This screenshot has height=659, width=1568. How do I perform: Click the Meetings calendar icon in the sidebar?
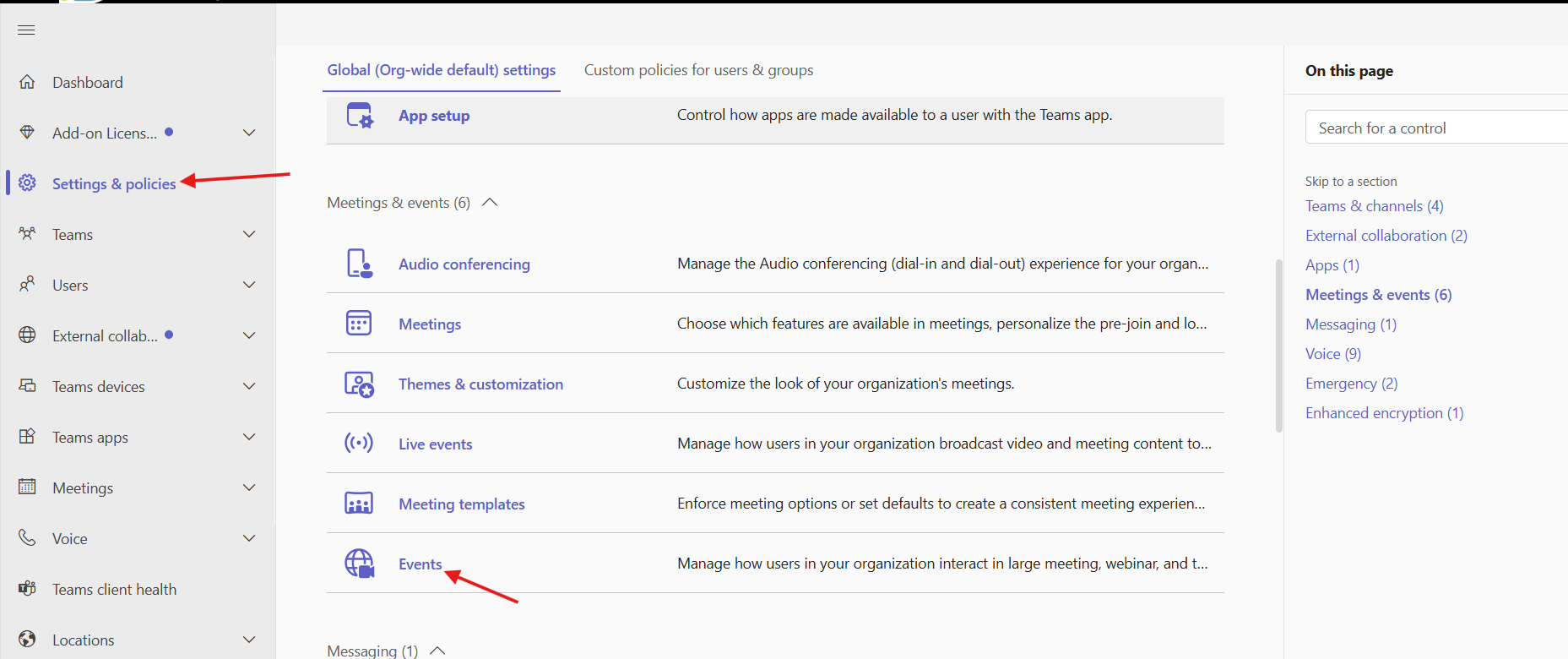[27, 487]
